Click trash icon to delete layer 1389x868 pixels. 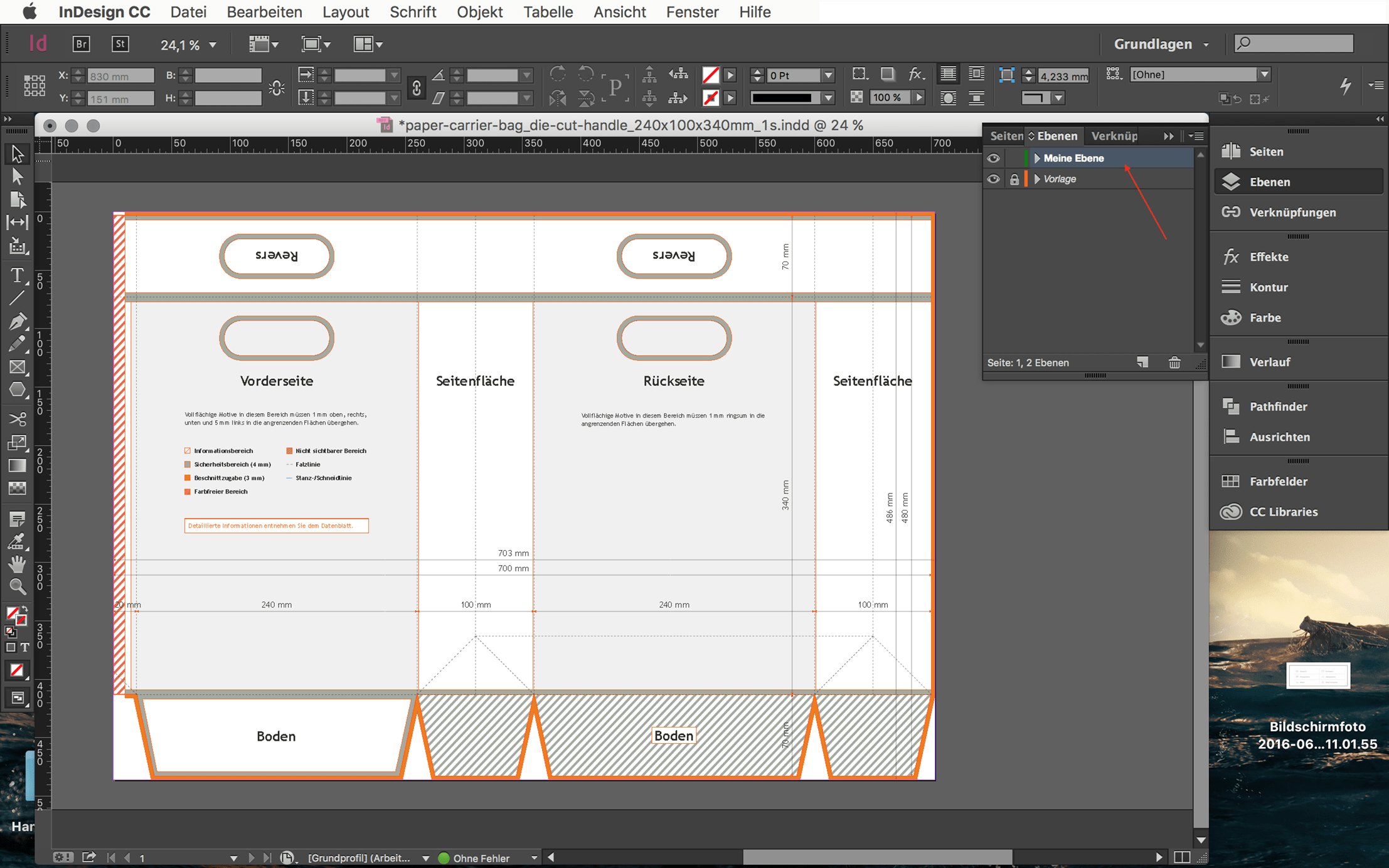[1174, 363]
